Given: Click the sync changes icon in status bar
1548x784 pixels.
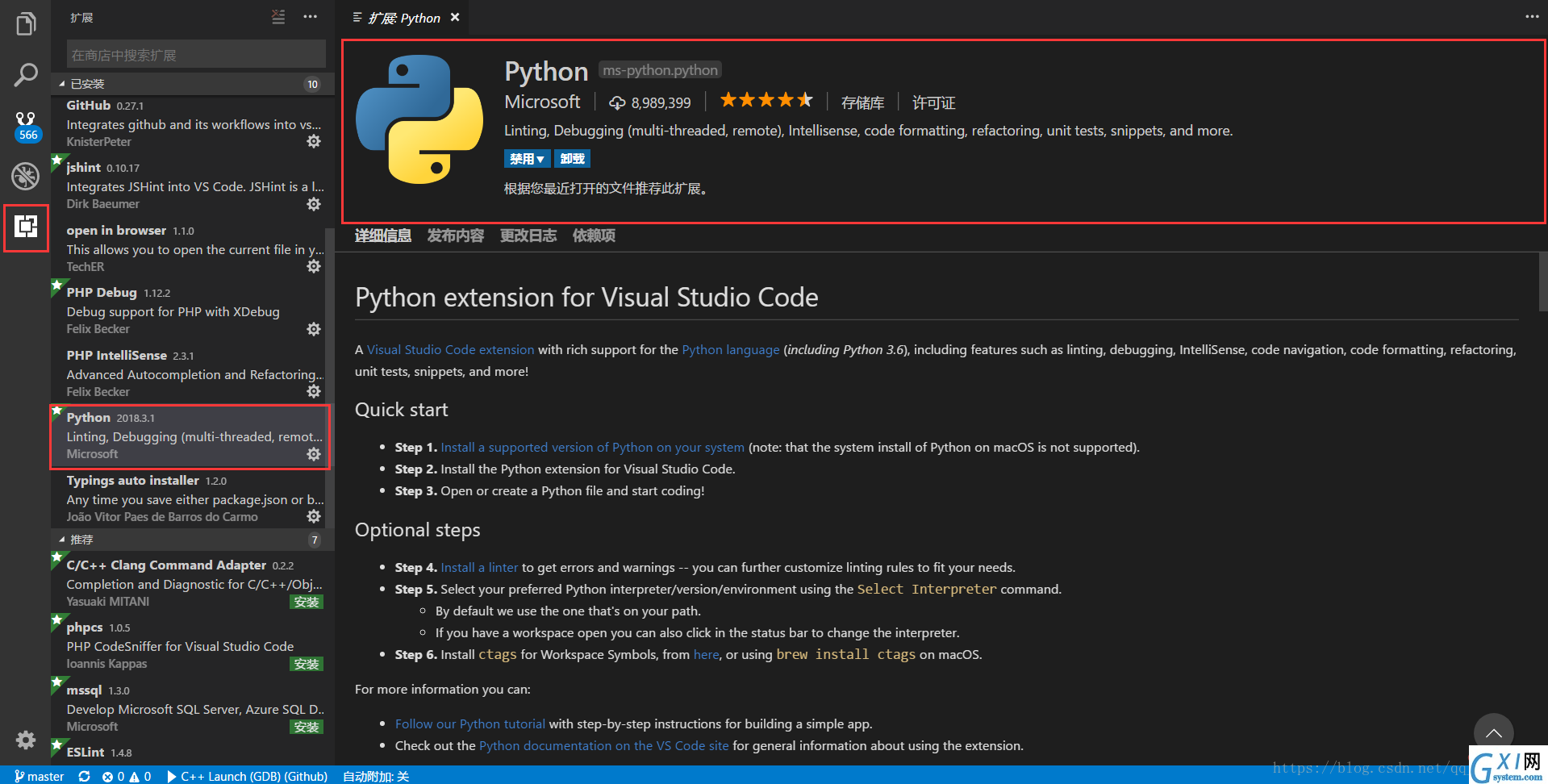Looking at the screenshot, I should (x=84, y=776).
